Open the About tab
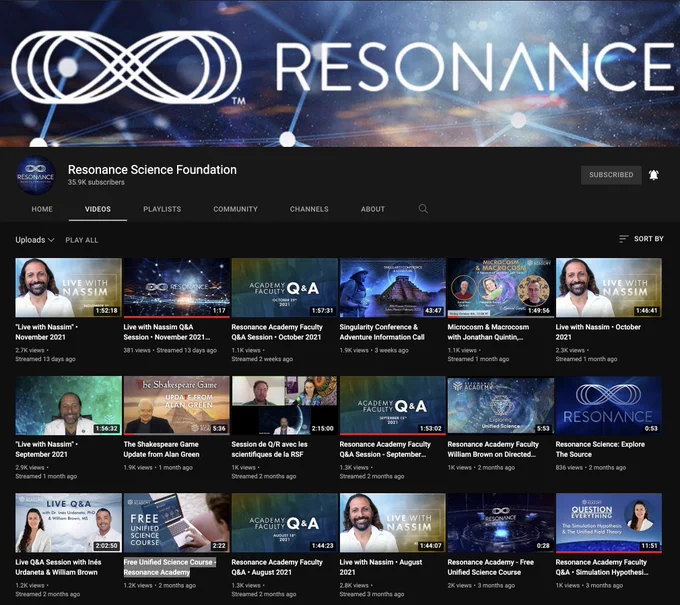This screenshot has width=680, height=605. [373, 209]
